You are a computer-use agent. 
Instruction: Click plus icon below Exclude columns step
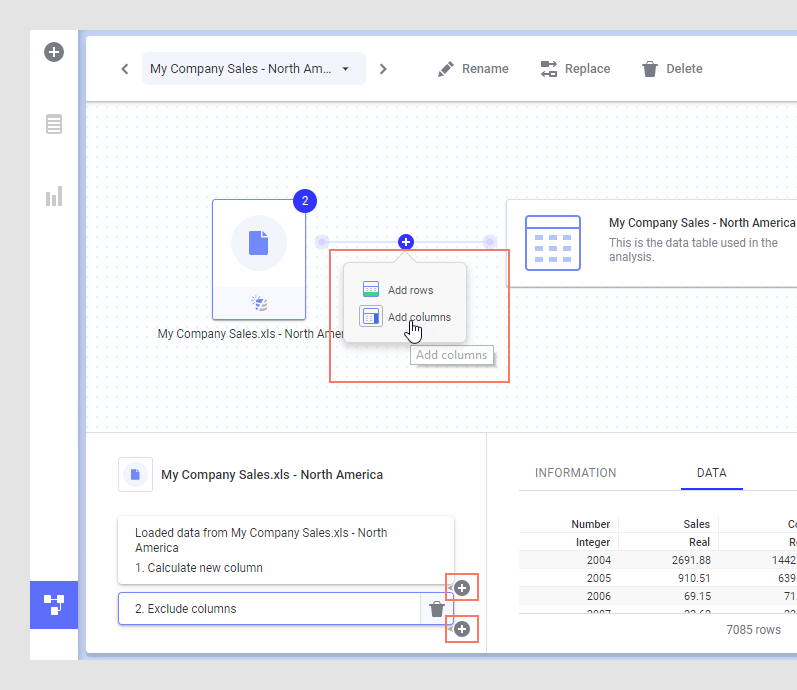click(462, 629)
